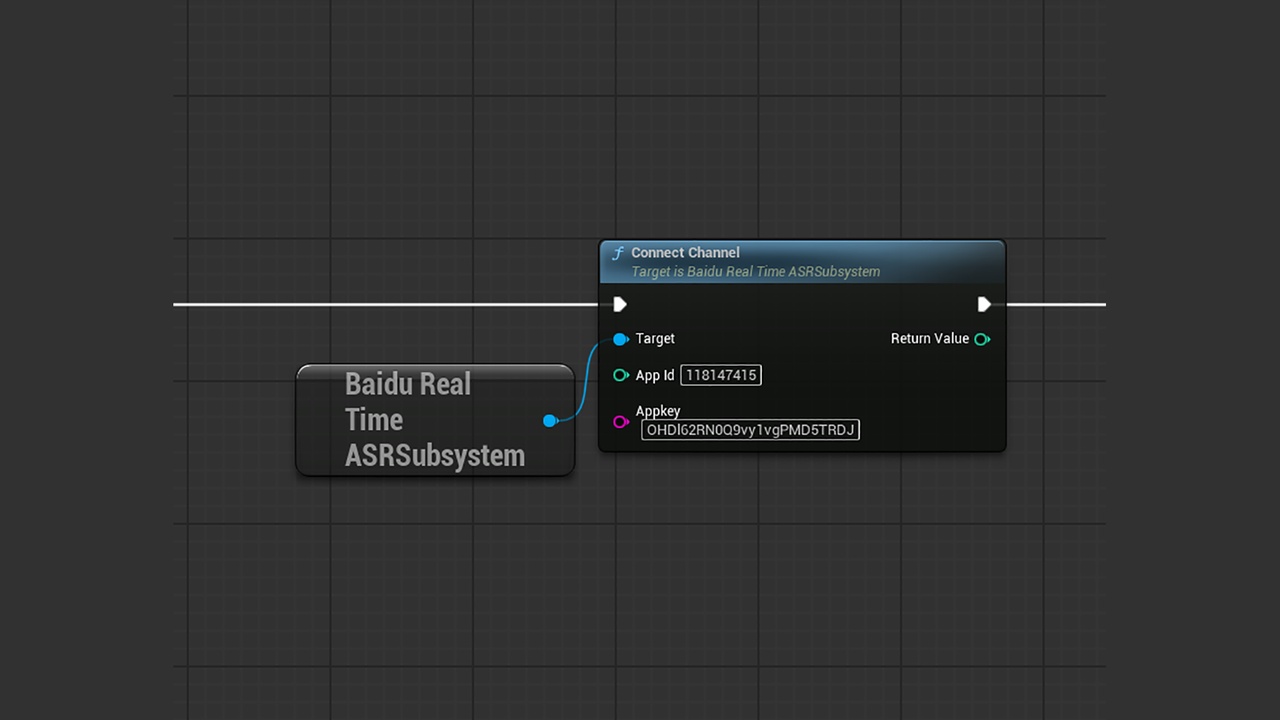Click the Baidu Real Time ASRSubsystem output pin
This screenshot has height=720, width=1280.
pos(549,421)
